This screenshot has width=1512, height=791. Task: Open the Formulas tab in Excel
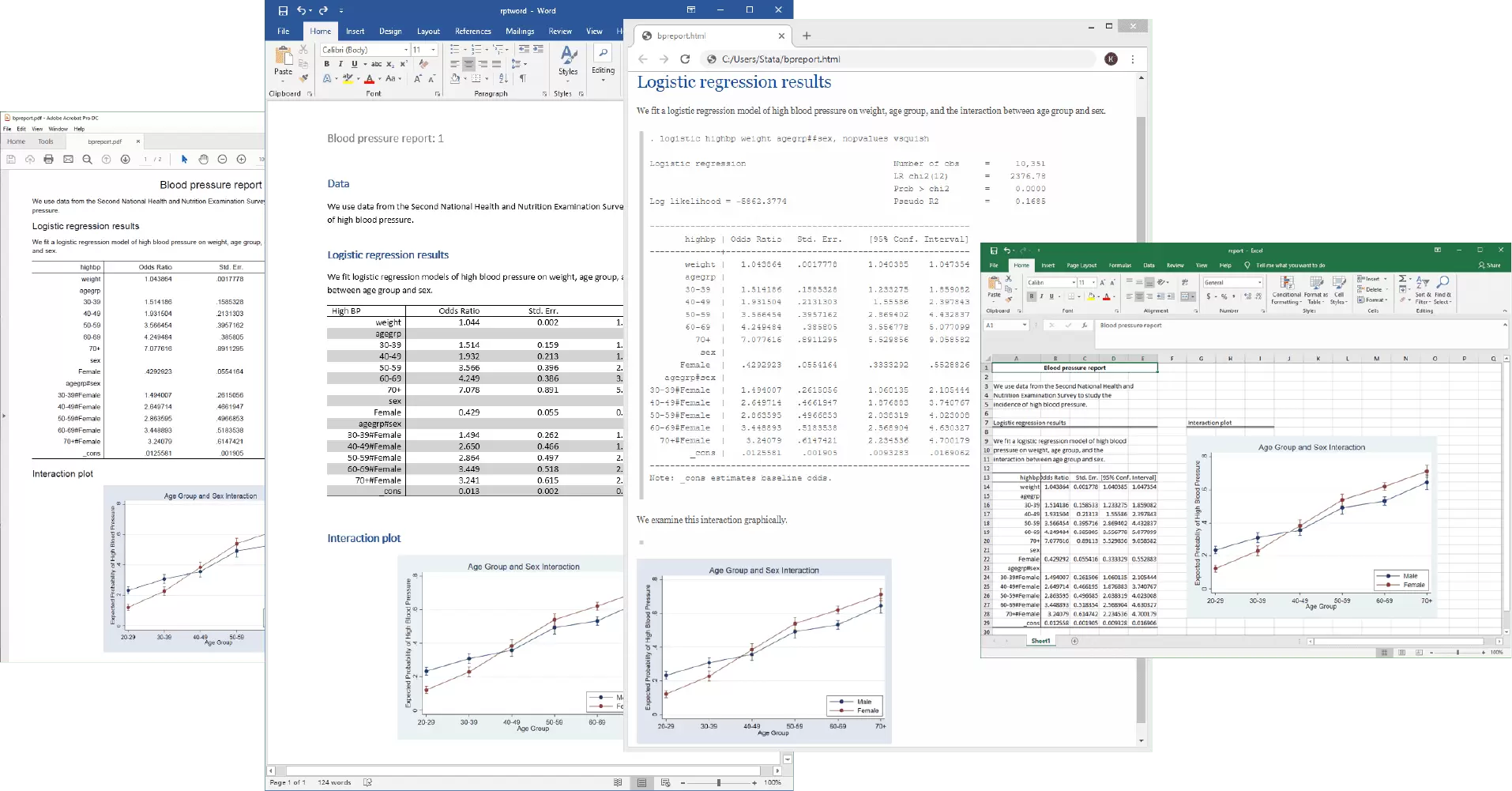(x=1120, y=266)
